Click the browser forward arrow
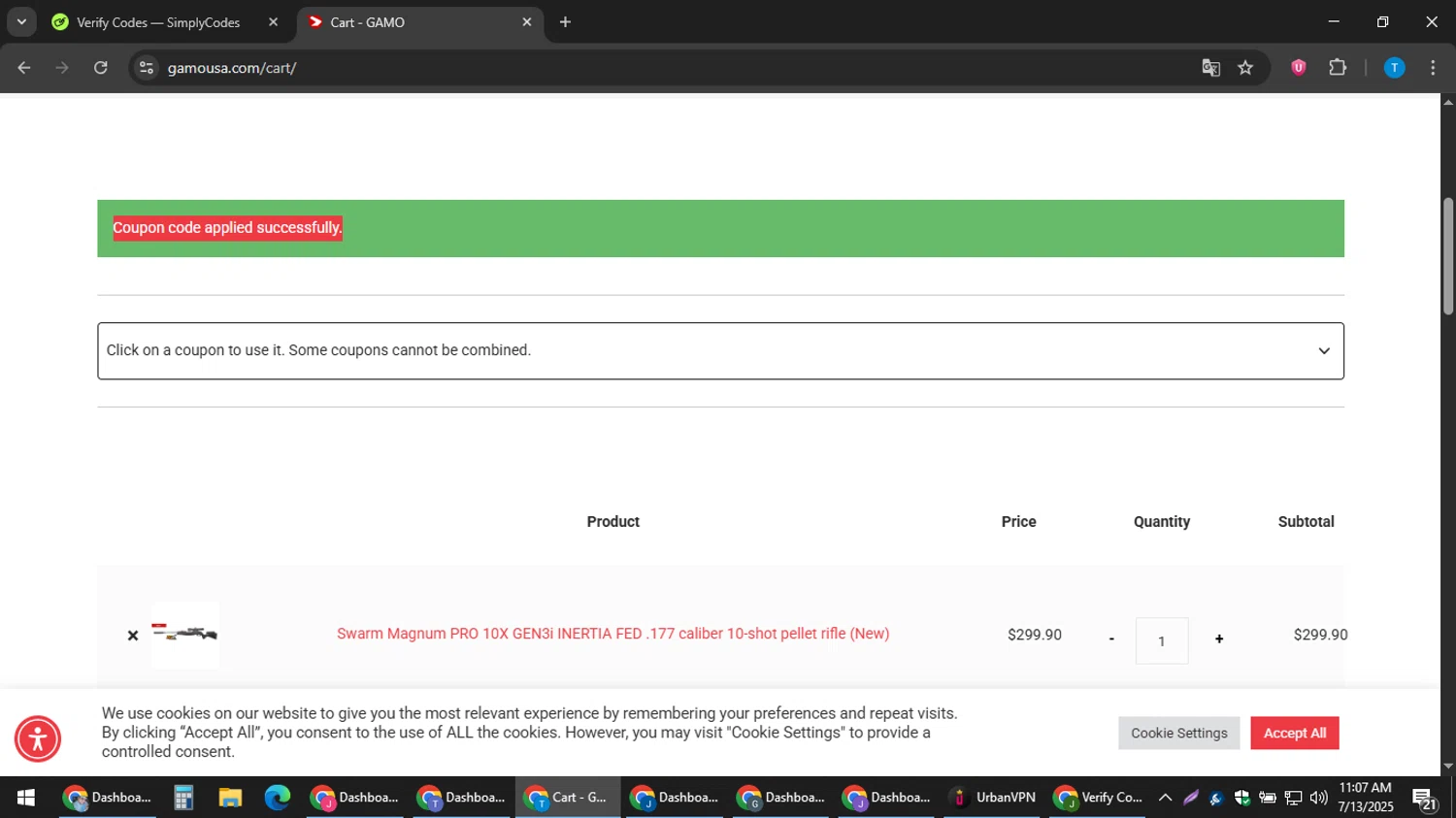The height and width of the screenshot is (818, 1456). tap(62, 68)
